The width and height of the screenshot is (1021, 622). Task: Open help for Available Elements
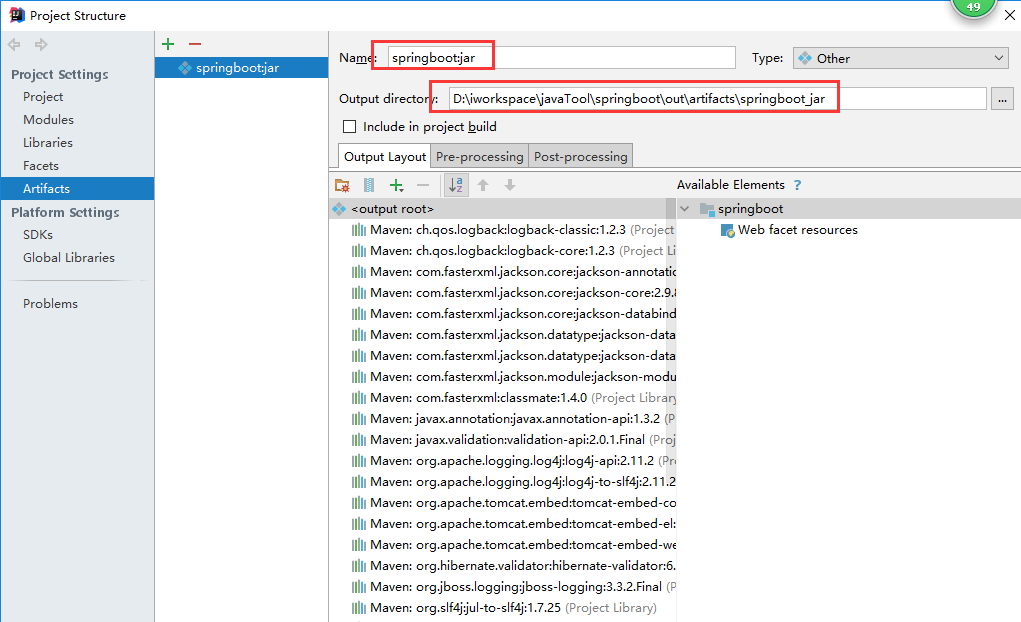797,185
